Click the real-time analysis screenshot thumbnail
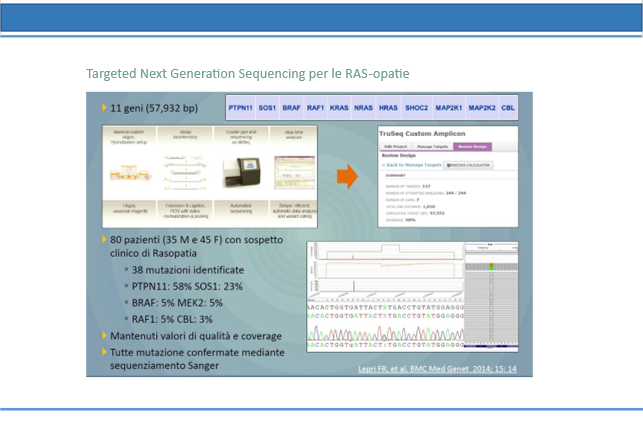The width and height of the screenshot is (643, 428). [x=294, y=172]
